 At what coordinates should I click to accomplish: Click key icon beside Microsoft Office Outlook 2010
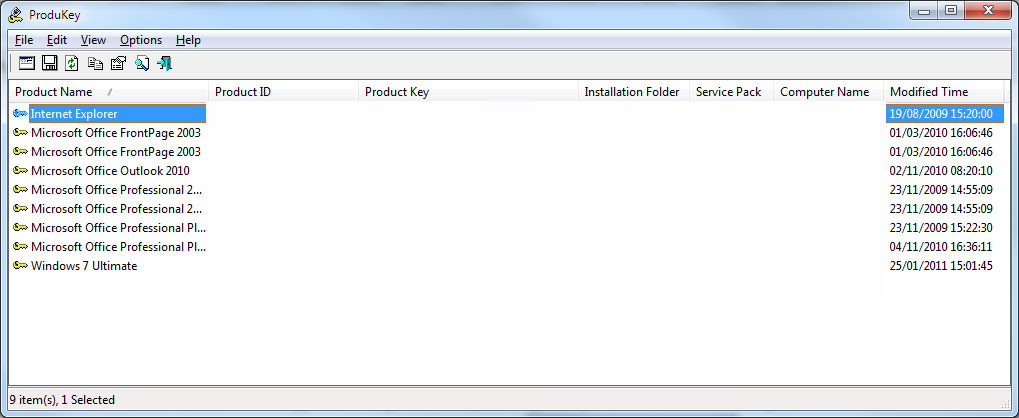click(20, 171)
